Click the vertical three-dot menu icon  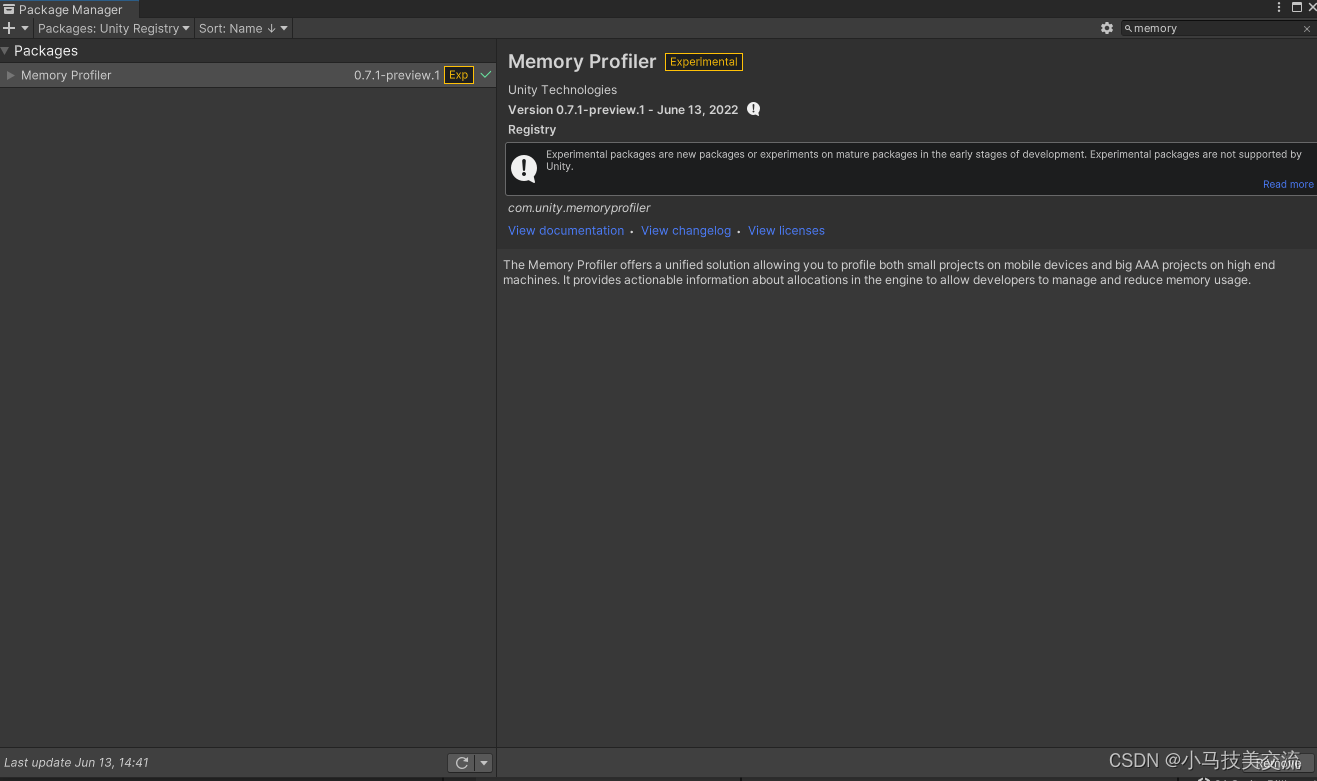pyautogui.click(x=1279, y=7)
